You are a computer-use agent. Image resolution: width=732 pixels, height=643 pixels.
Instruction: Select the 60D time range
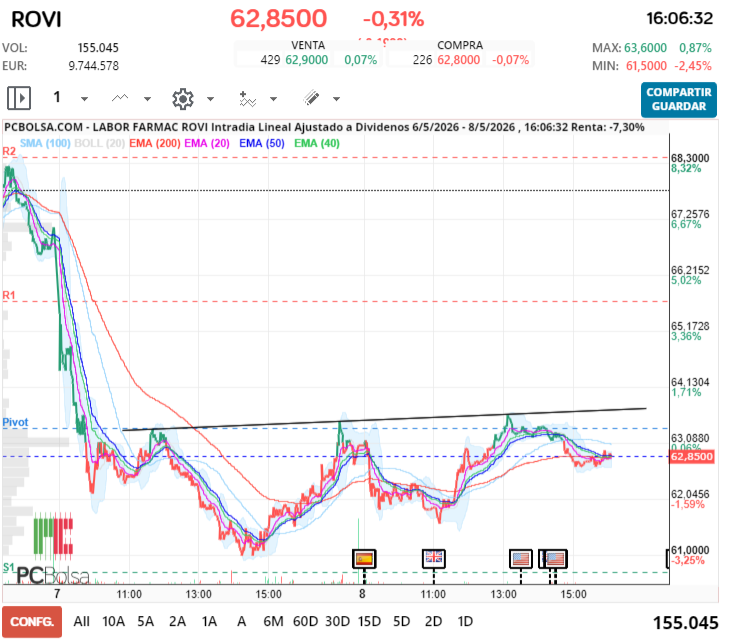[305, 622]
